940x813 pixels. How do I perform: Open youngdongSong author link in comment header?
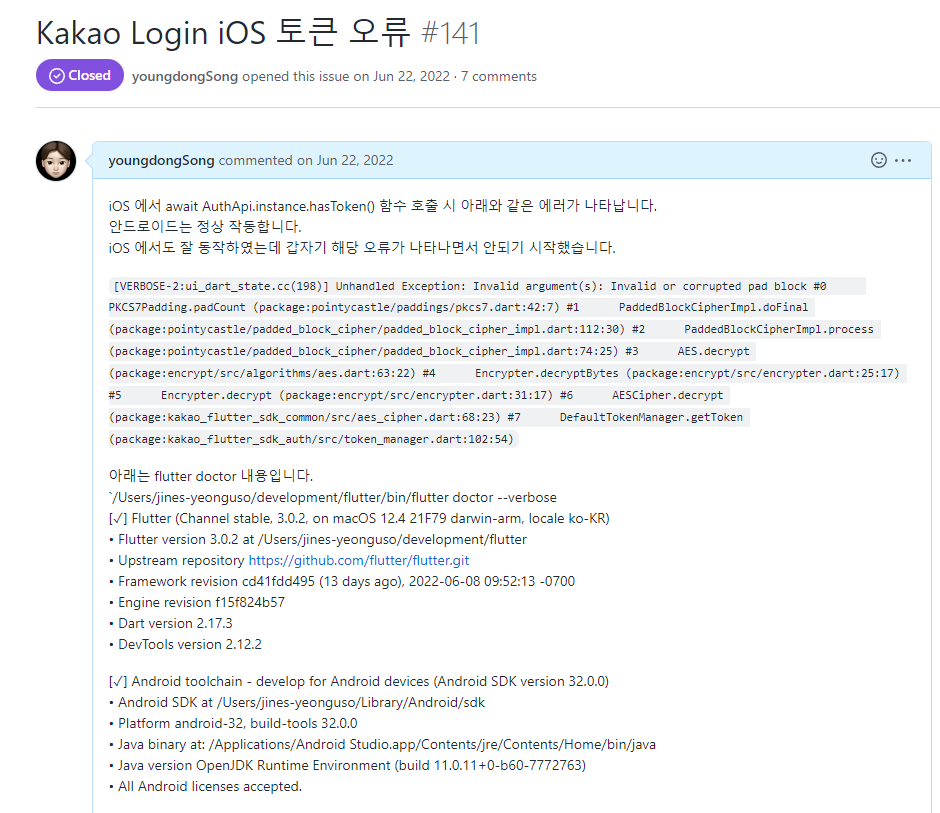click(x=161, y=161)
